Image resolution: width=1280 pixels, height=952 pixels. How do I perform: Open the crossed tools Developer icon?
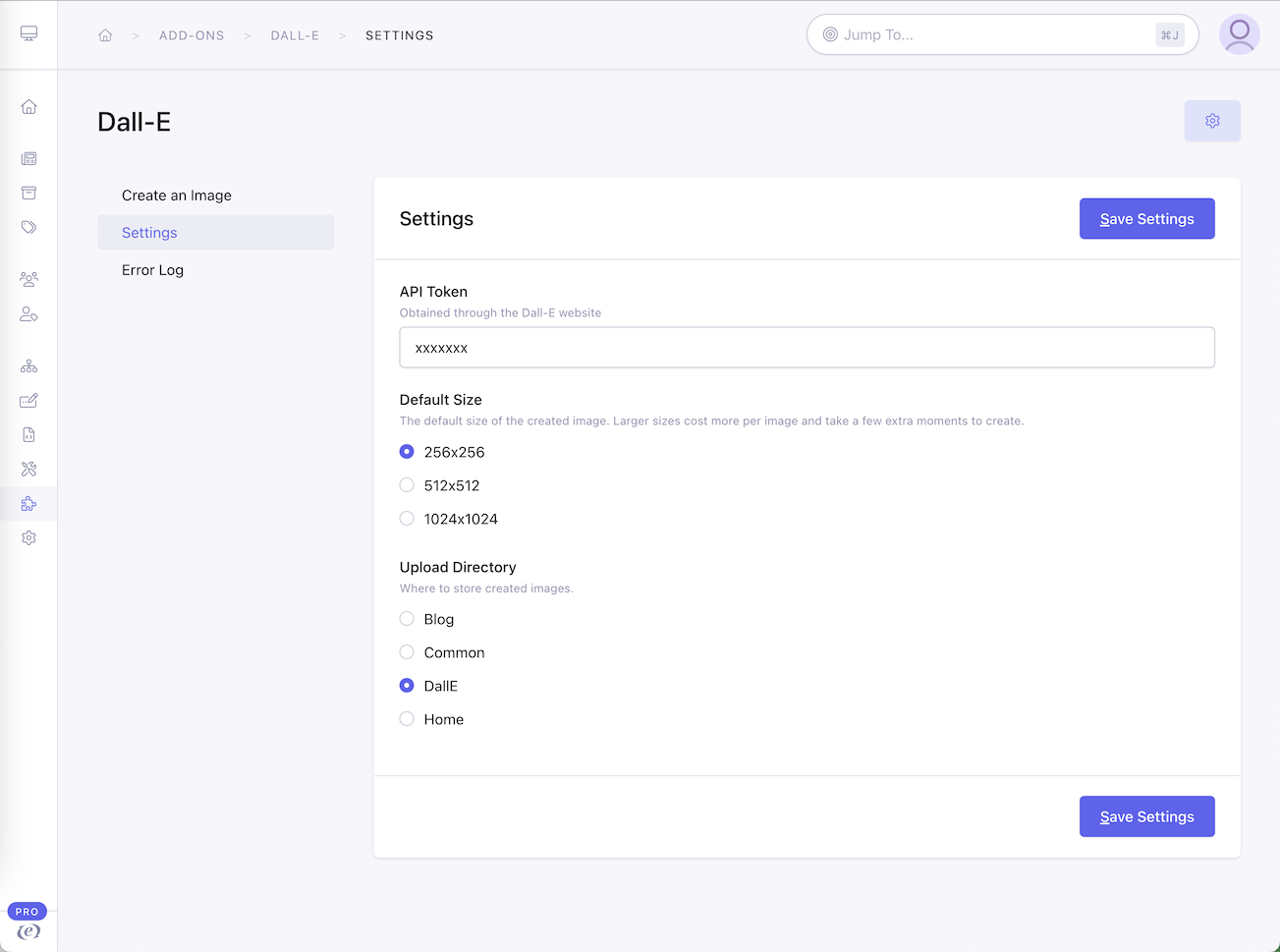[x=28, y=469]
